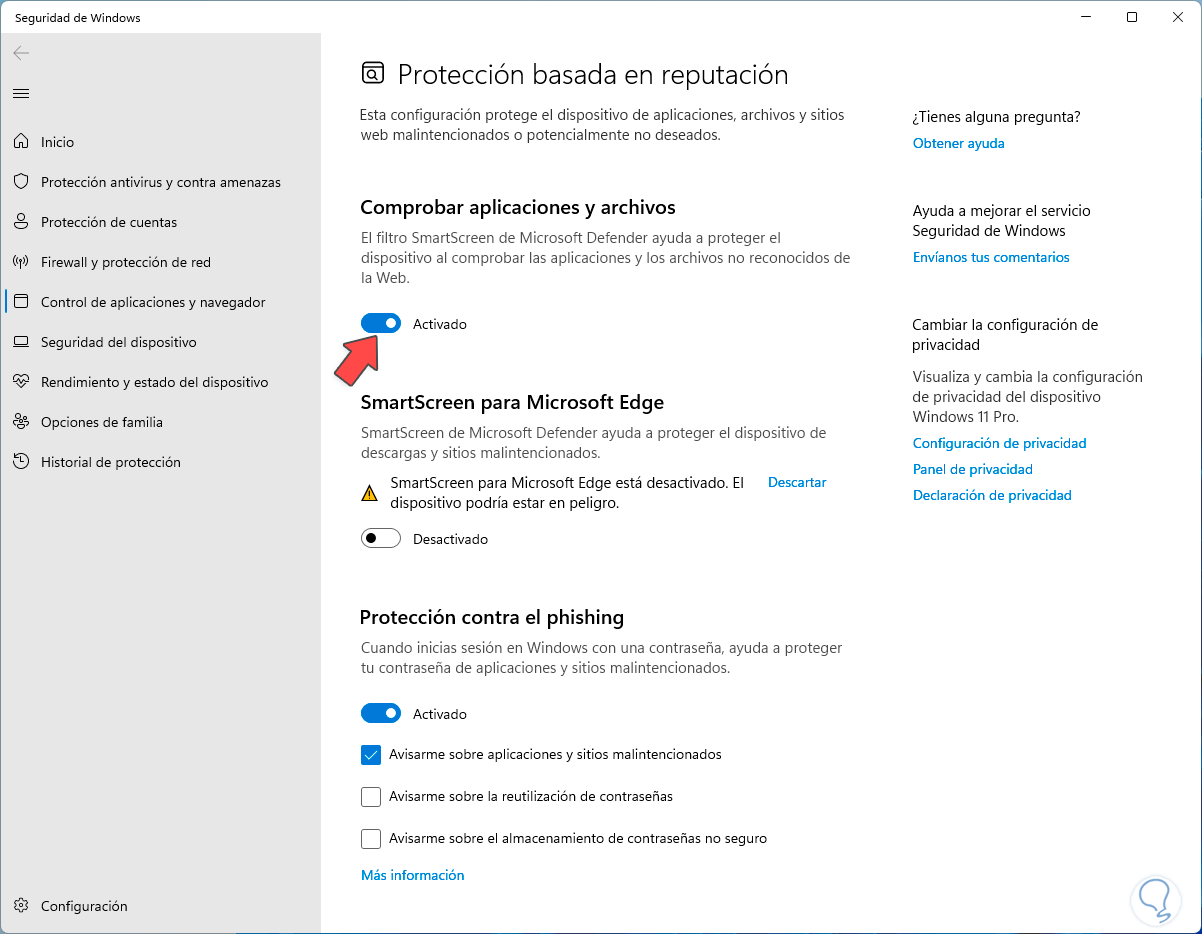Open the Obtener ayuda link
This screenshot has width=1202, height=934.
point(958,143)
